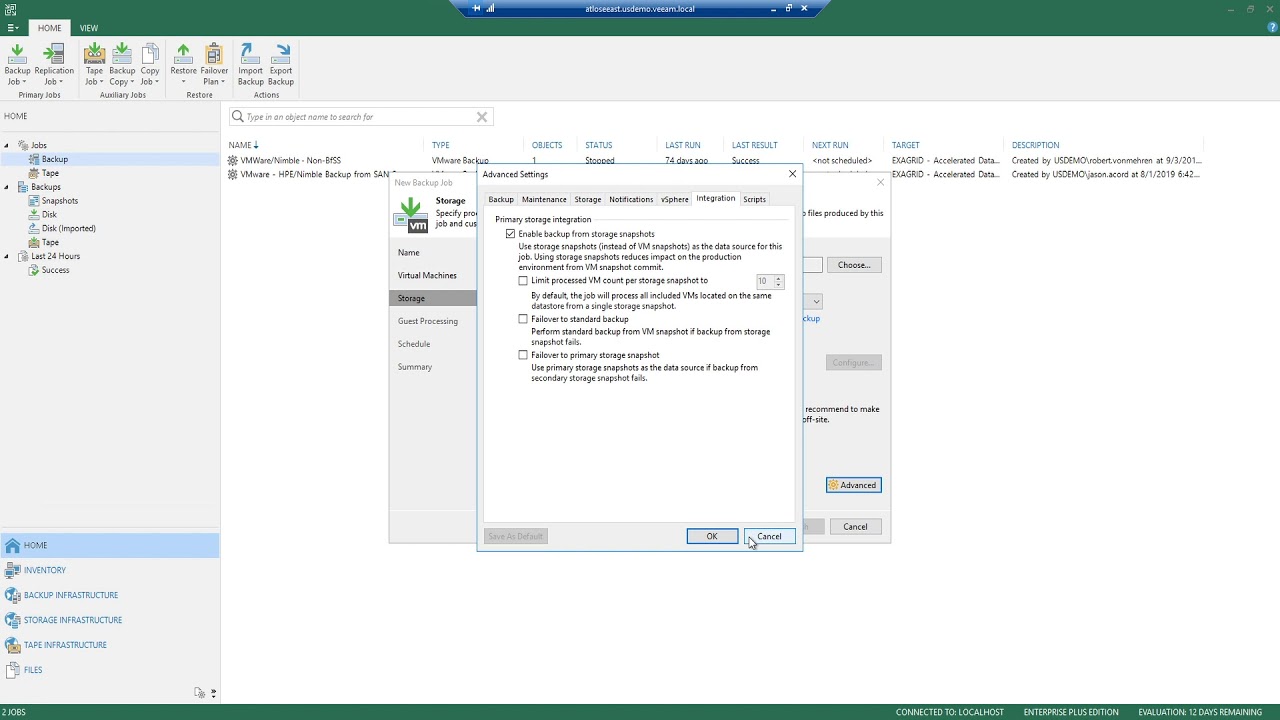
Task: Open the Backup Job ribbon button
Action: (x=17, y=65)
